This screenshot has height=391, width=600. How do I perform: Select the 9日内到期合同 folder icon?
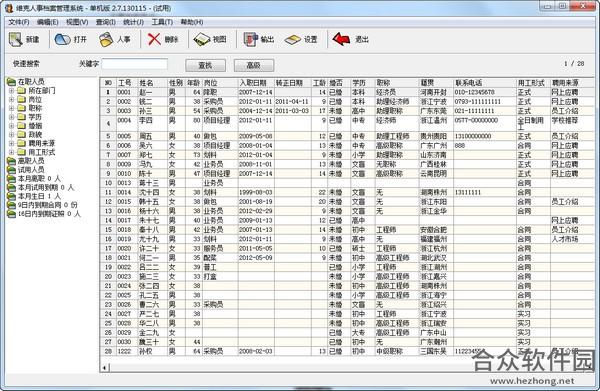pos(11,205)
